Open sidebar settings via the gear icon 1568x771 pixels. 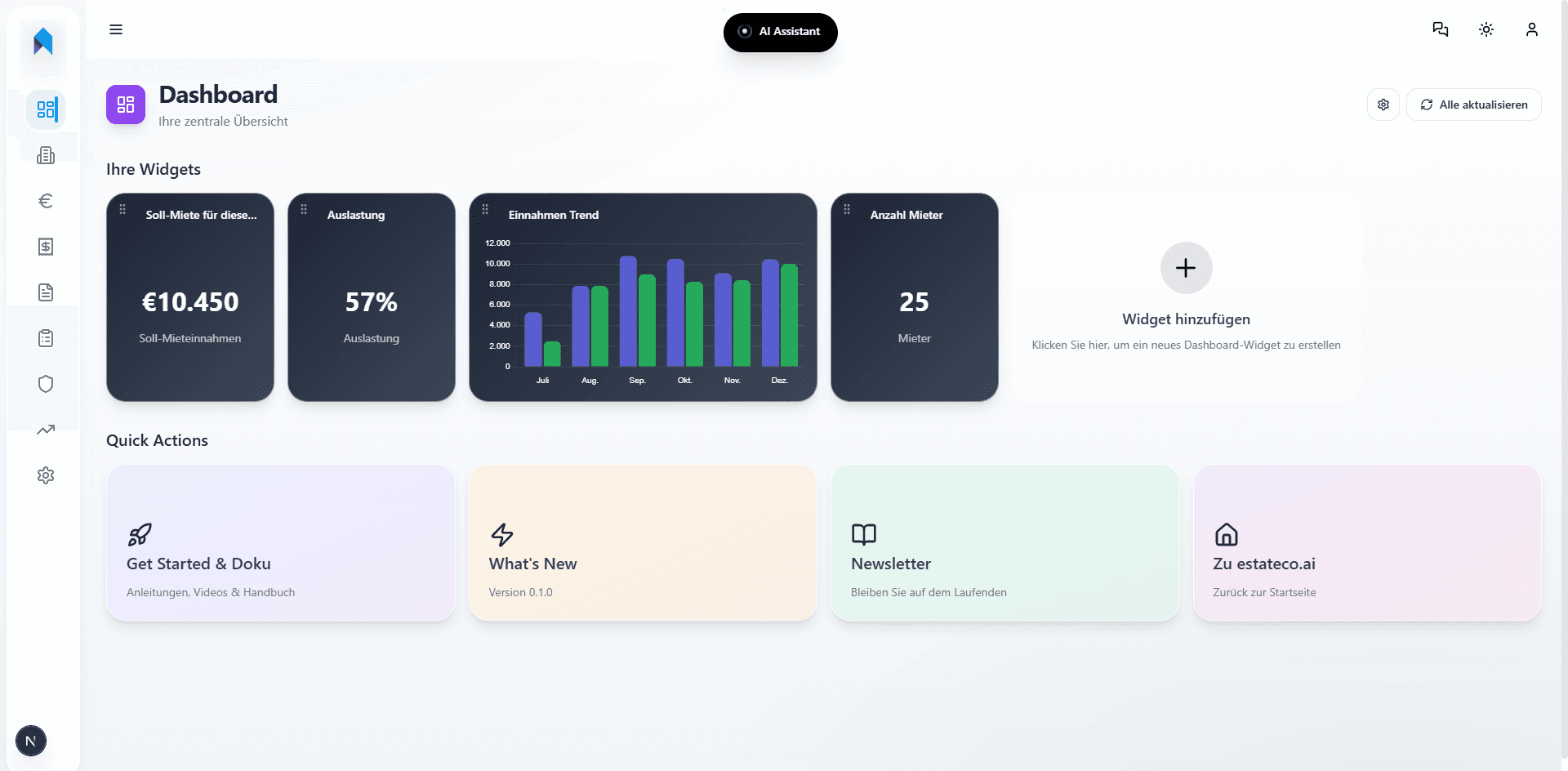tap(46, 475)
